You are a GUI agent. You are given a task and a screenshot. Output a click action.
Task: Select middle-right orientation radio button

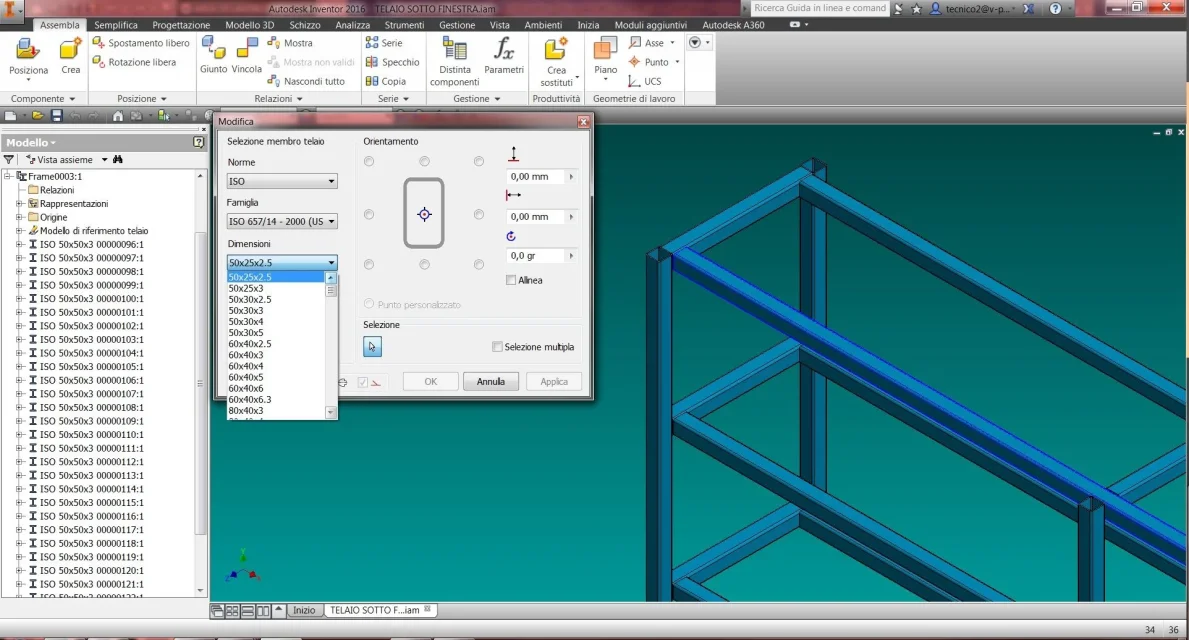point(478,215)
